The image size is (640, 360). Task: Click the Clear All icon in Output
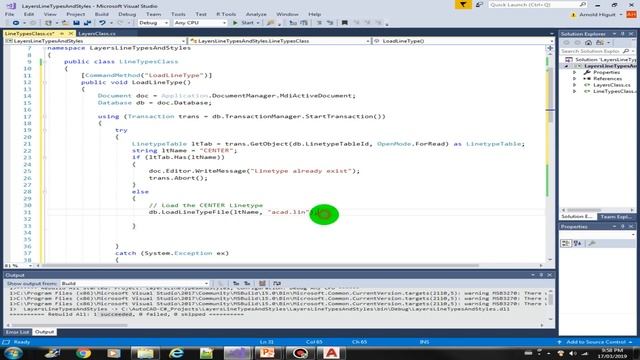(x=262, y=283)
